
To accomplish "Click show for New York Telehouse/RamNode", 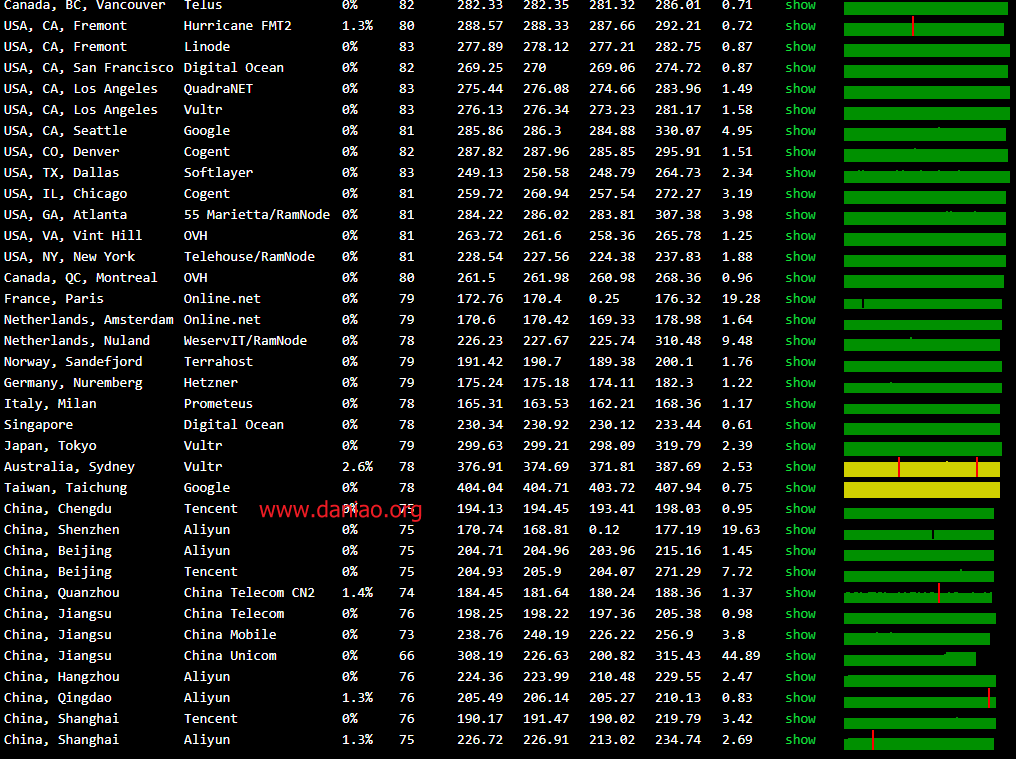I will (800, 257).
